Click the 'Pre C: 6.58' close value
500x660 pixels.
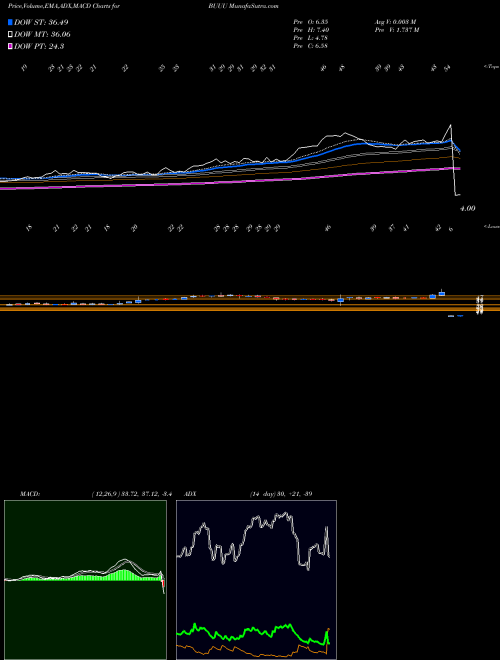click(311, 46)
